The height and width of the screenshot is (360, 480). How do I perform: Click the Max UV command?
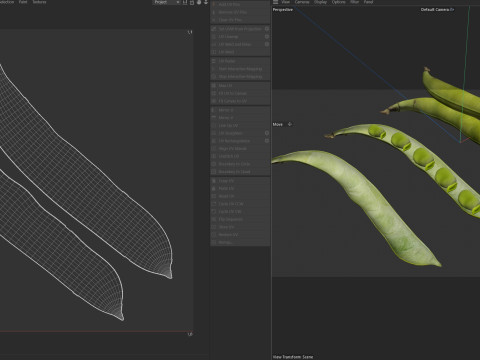[240, 86]
